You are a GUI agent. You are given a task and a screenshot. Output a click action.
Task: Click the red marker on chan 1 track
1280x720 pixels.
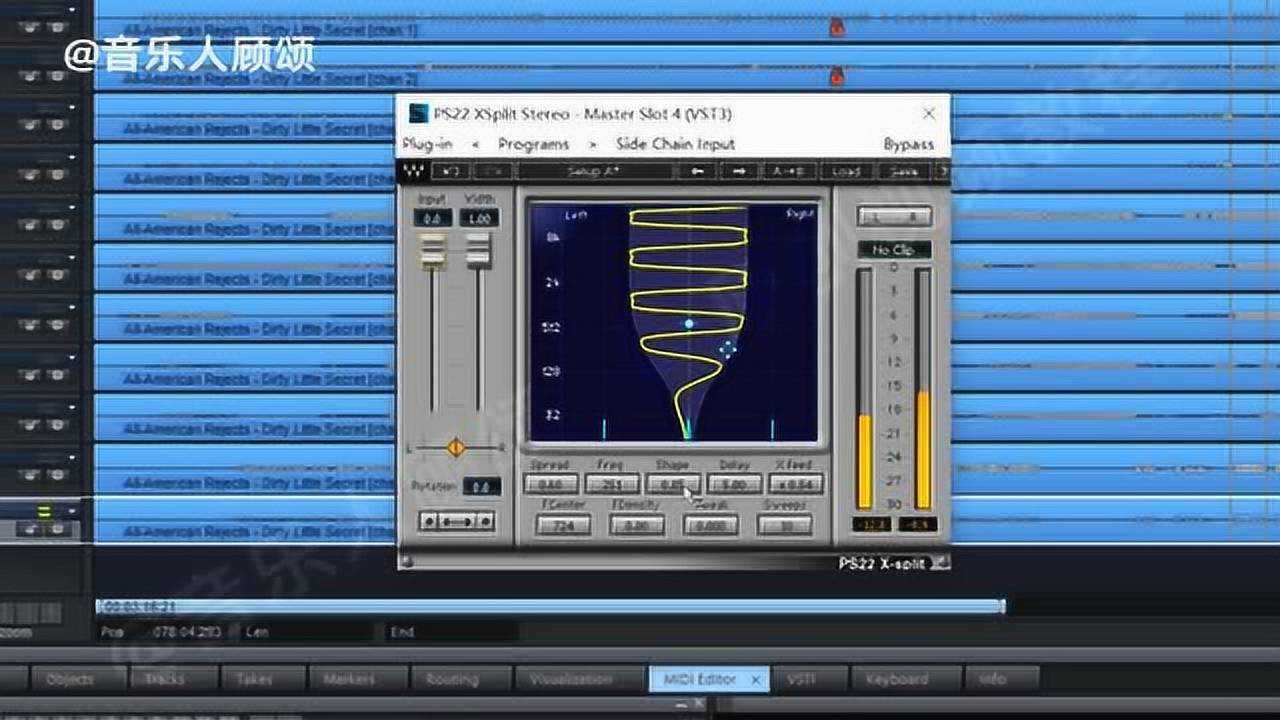(837, 28)
